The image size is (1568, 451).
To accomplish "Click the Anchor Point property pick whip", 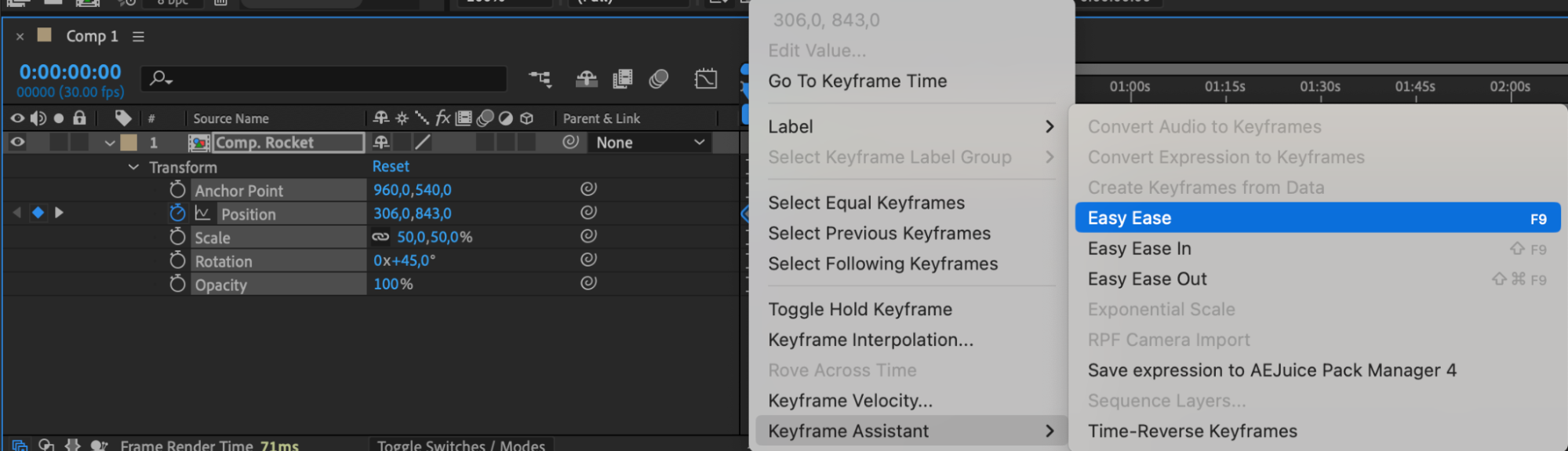I will point(588,189).
